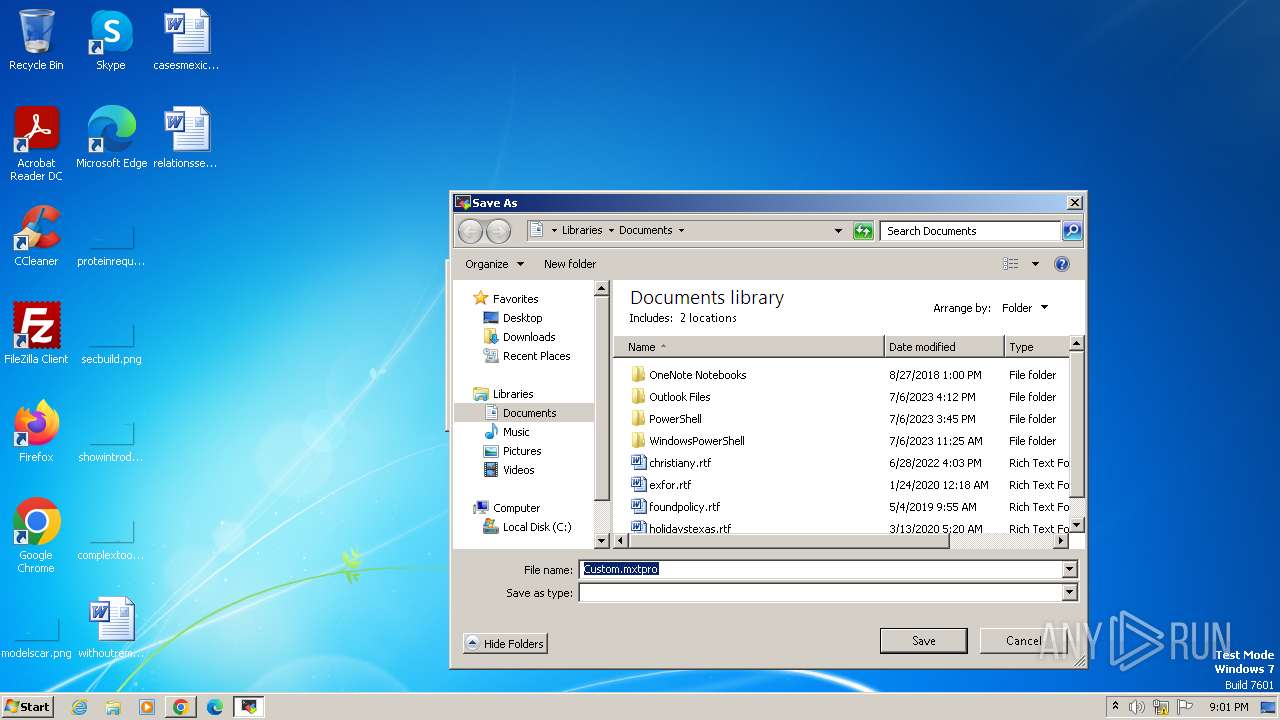Open Edge from the taskbar
The width and height of the screenshot is (1280, 720).
coord(215,707)
